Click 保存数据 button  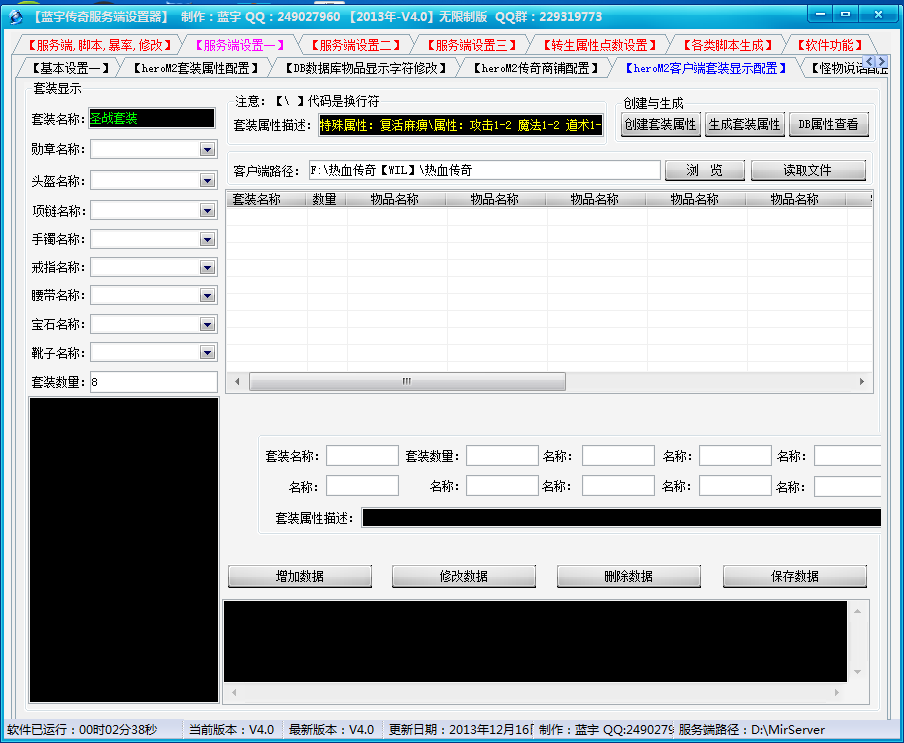click(x=794, y=576)
